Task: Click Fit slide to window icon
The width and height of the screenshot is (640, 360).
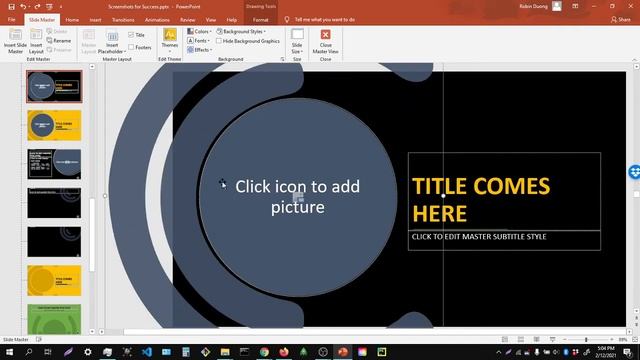Action: click(x=635, y=340)
